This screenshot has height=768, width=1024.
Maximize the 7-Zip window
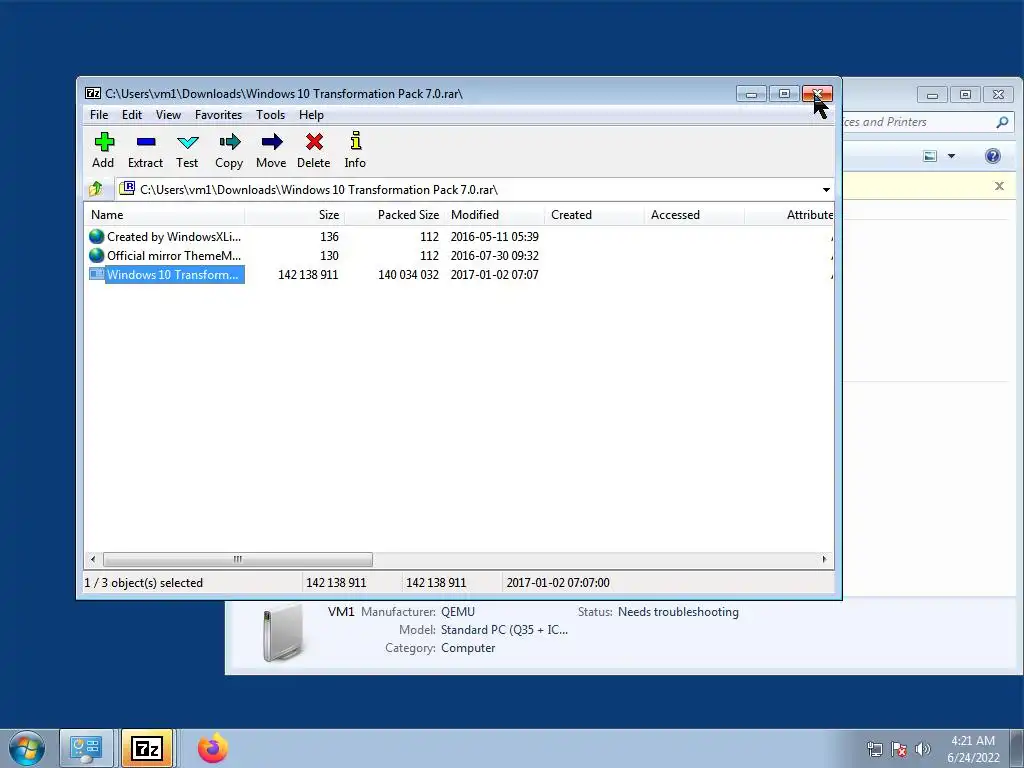pos(784,94)
